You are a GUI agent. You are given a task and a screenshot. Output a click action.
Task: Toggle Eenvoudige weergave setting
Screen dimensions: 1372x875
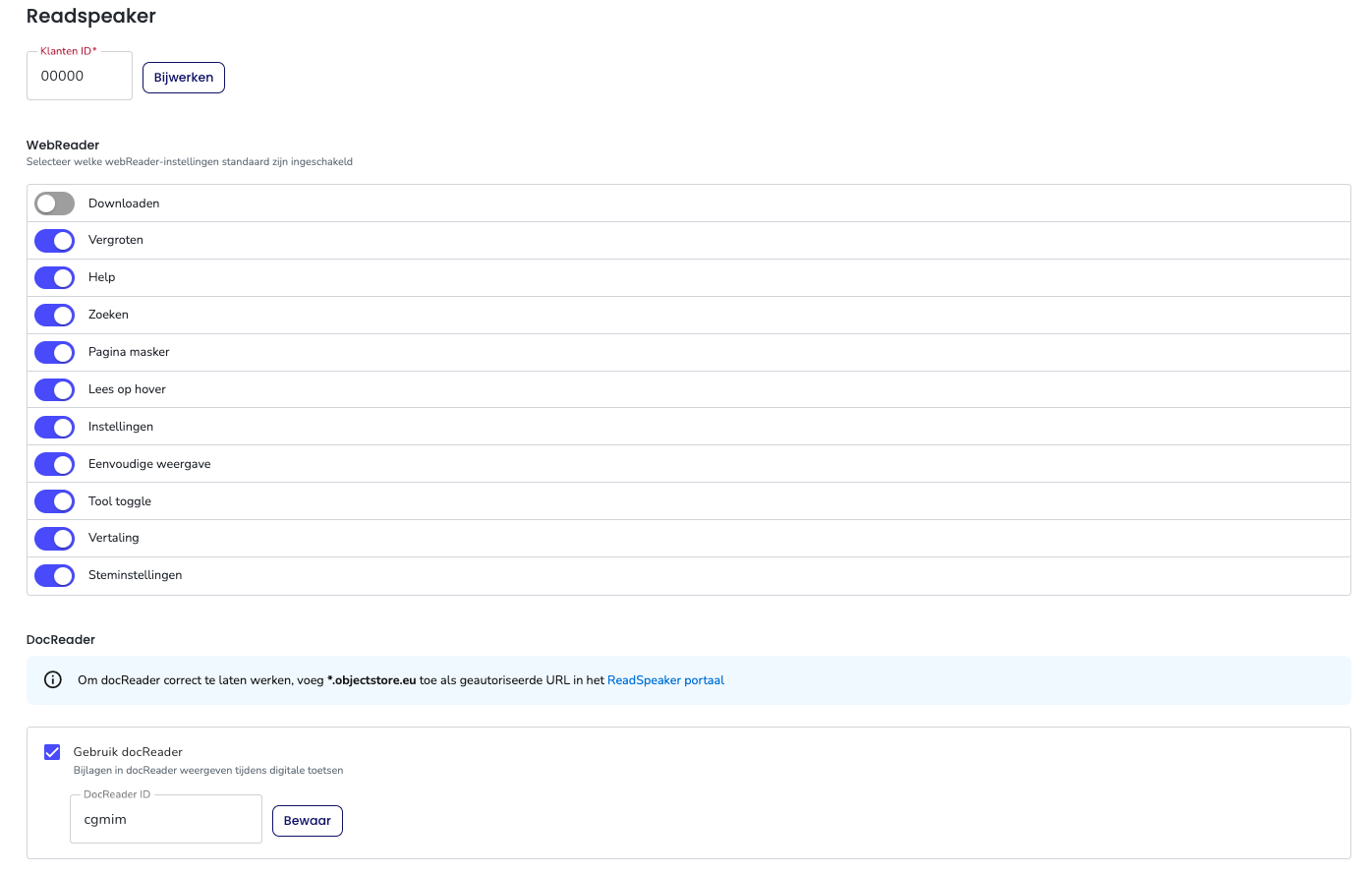click(54, 464)
